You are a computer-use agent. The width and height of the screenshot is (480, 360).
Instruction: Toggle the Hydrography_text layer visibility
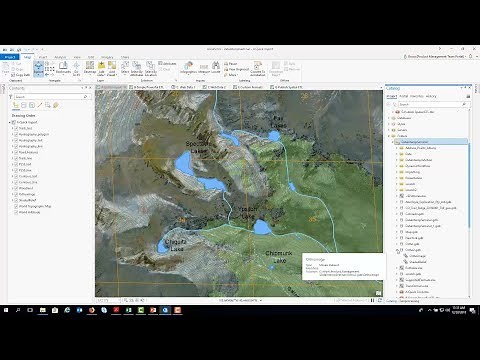[x=16, y=140]
